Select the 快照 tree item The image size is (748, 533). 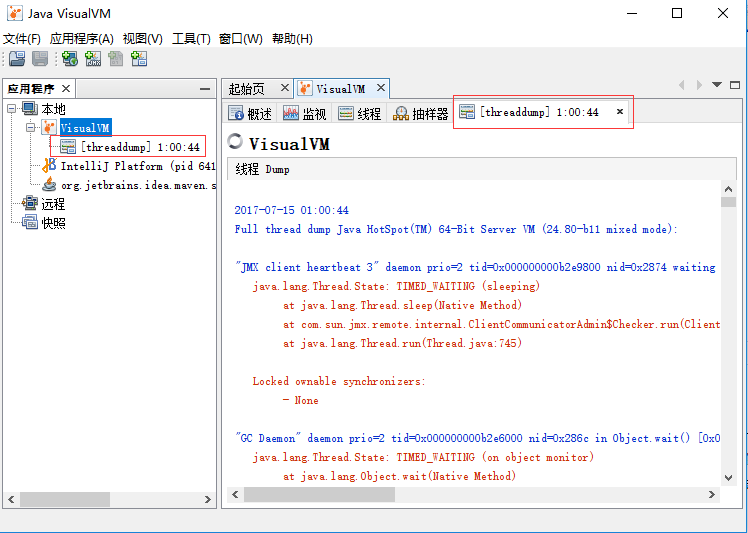point(53,223)
